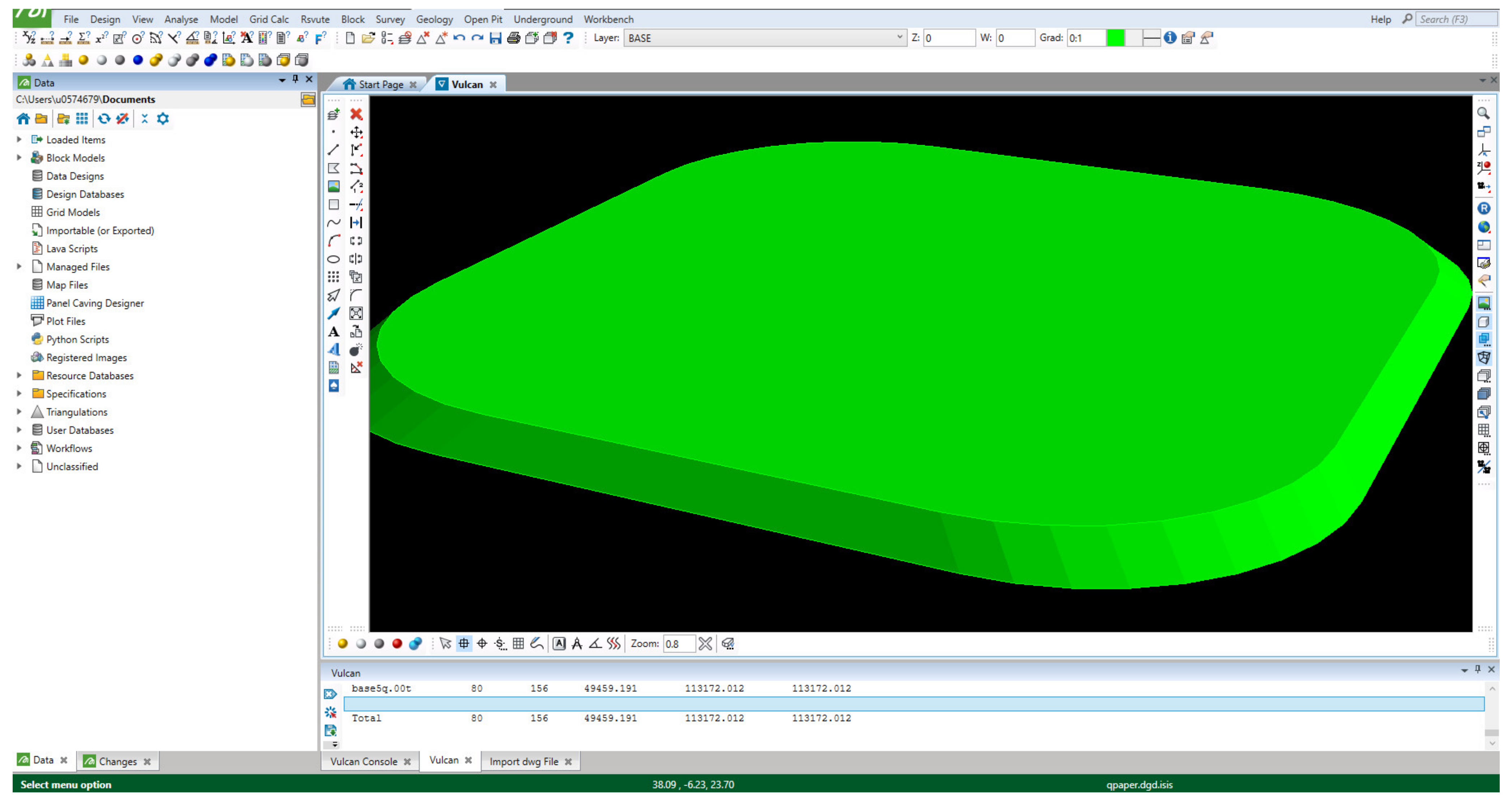Open the Python Scripts item
This screenshot has width=1512, height=805.
pyautogui.click(x=77, y=339)
